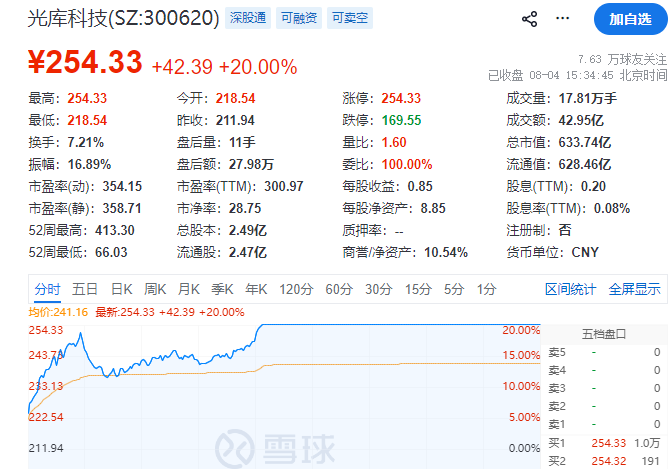Switch to the 月K chart tab
This screenshot has width=672, height=469.
point(189,289)
